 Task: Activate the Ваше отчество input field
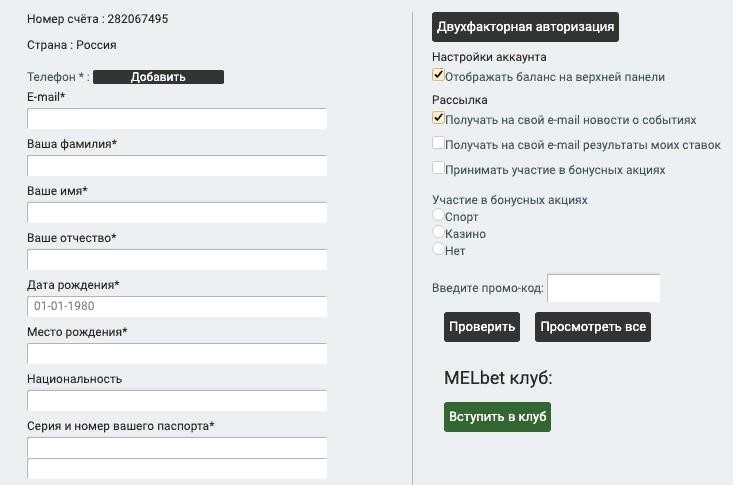177,260
